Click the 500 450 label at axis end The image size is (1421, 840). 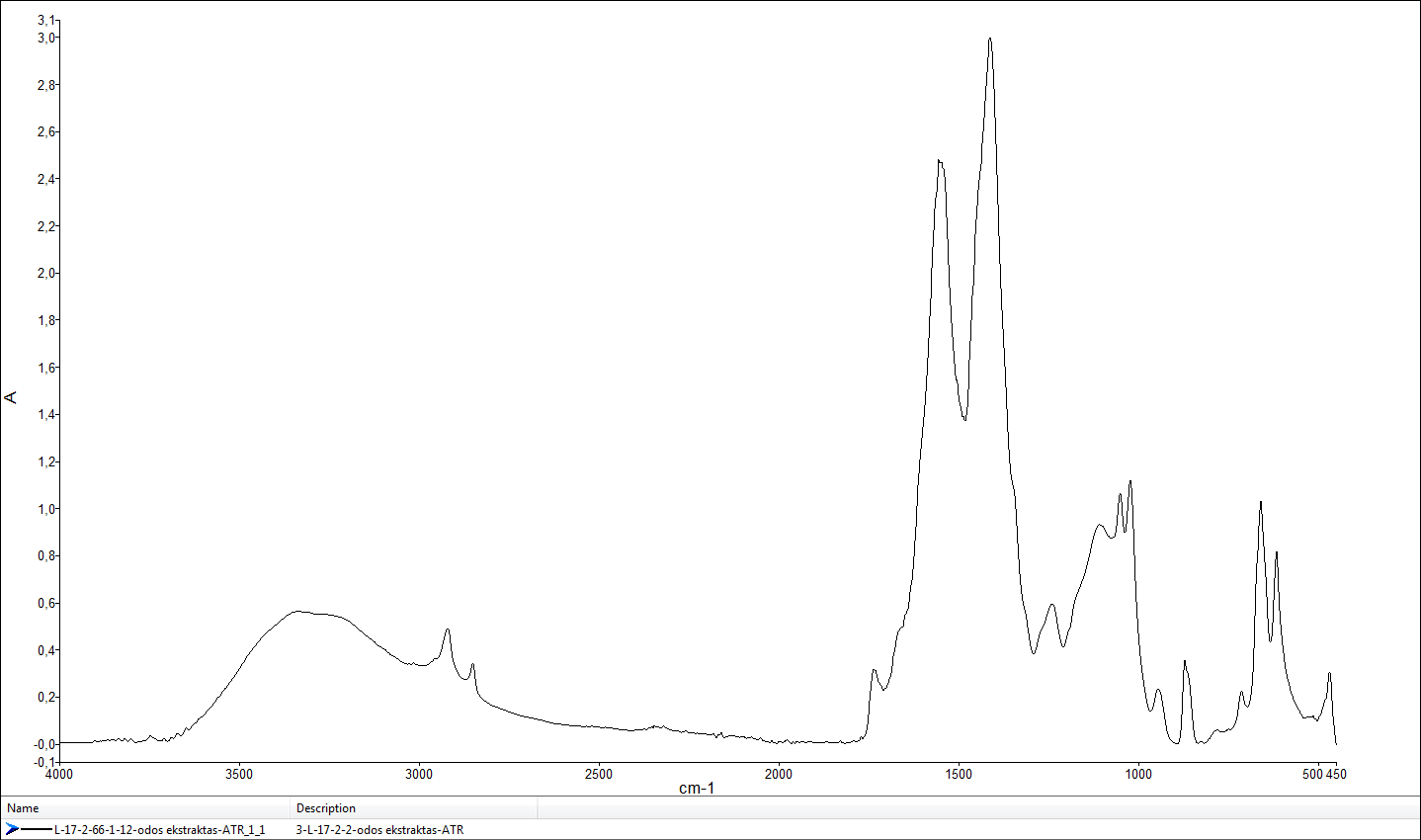point(1323,774)
